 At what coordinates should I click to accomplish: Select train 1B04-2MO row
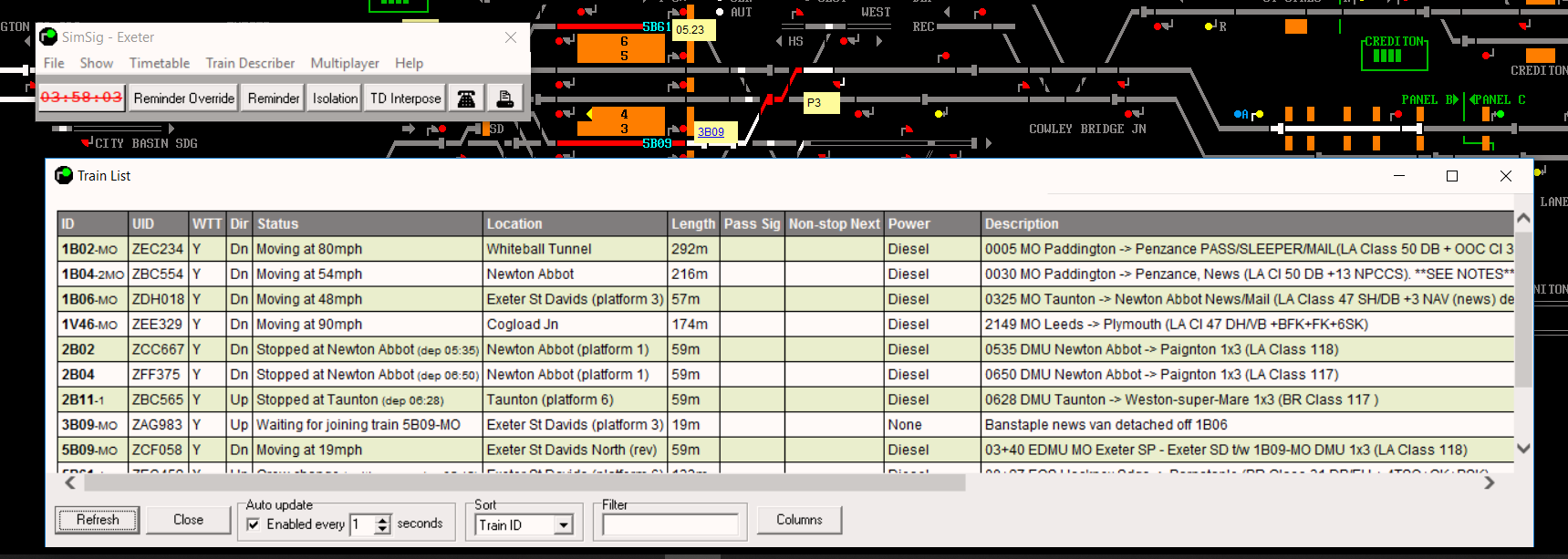[x=786, y=274]
